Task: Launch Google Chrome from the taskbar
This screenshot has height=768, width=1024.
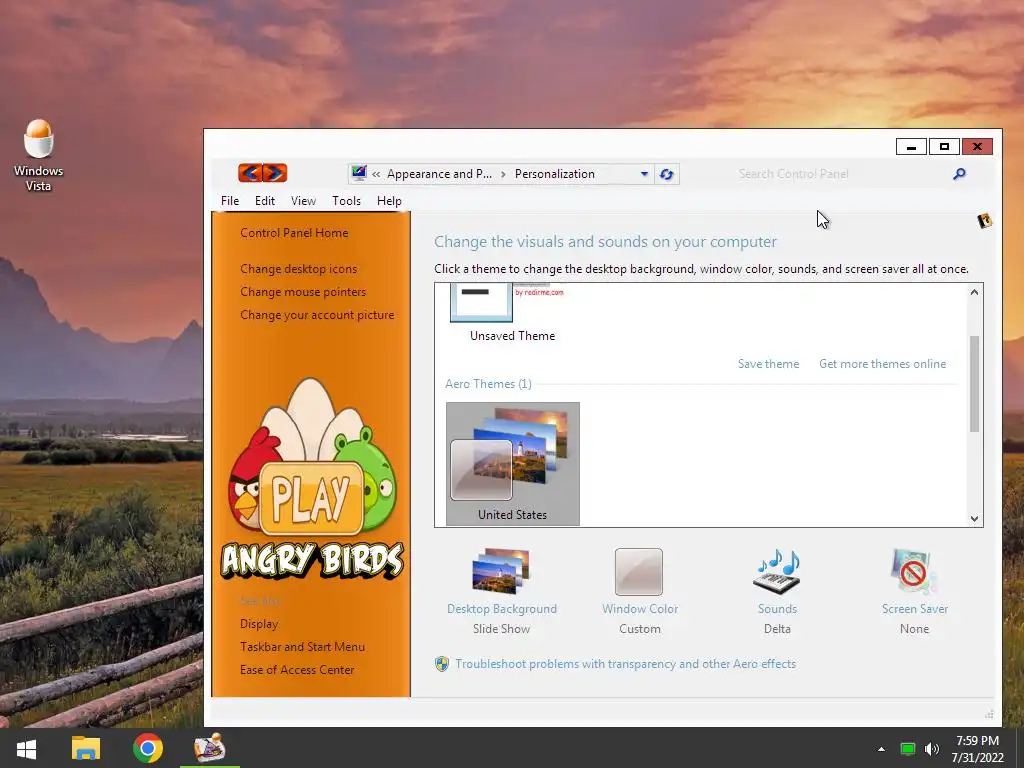Action: pyautogui.click(x=148, y=748)
